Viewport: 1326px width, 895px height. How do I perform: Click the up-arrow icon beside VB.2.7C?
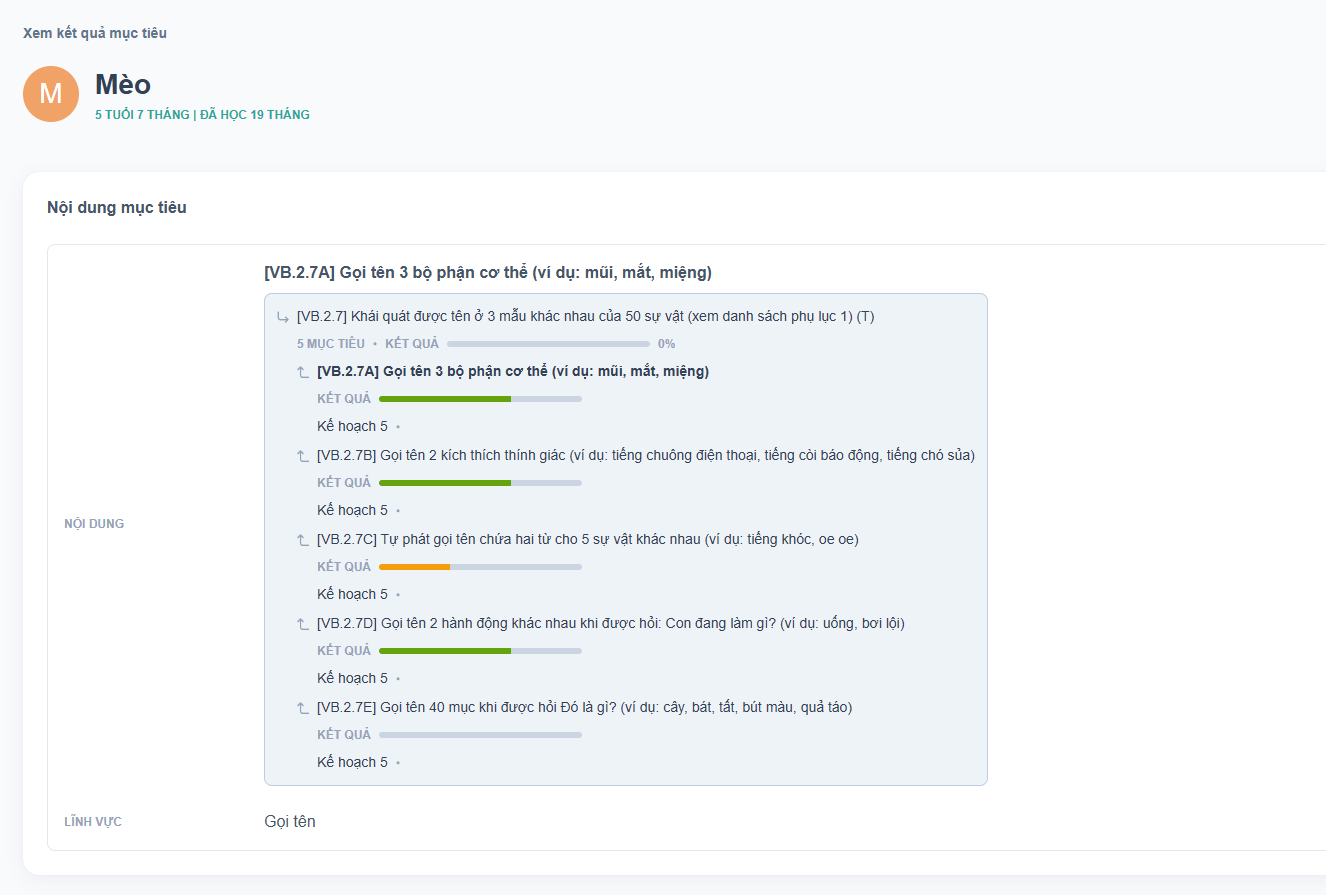(x=303, y=540)
